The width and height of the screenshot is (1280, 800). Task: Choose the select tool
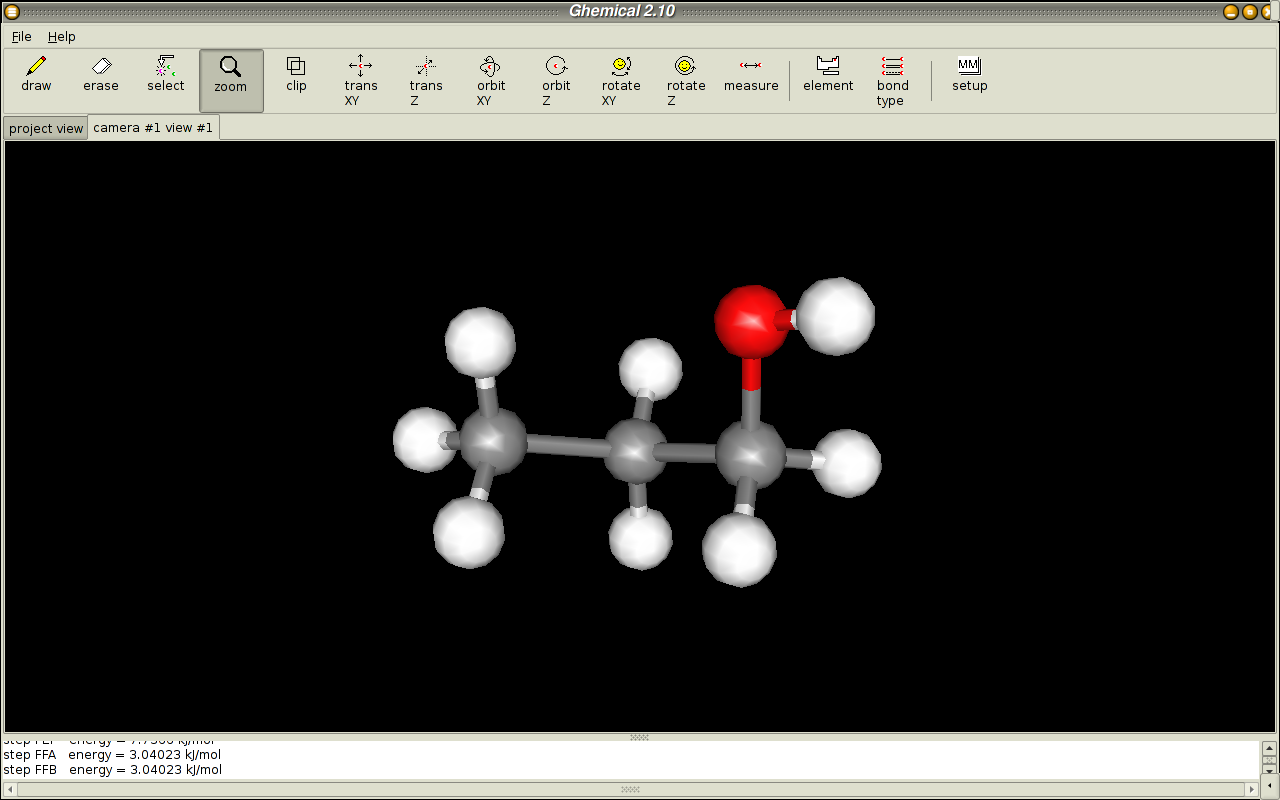click(x=166, y=75)
